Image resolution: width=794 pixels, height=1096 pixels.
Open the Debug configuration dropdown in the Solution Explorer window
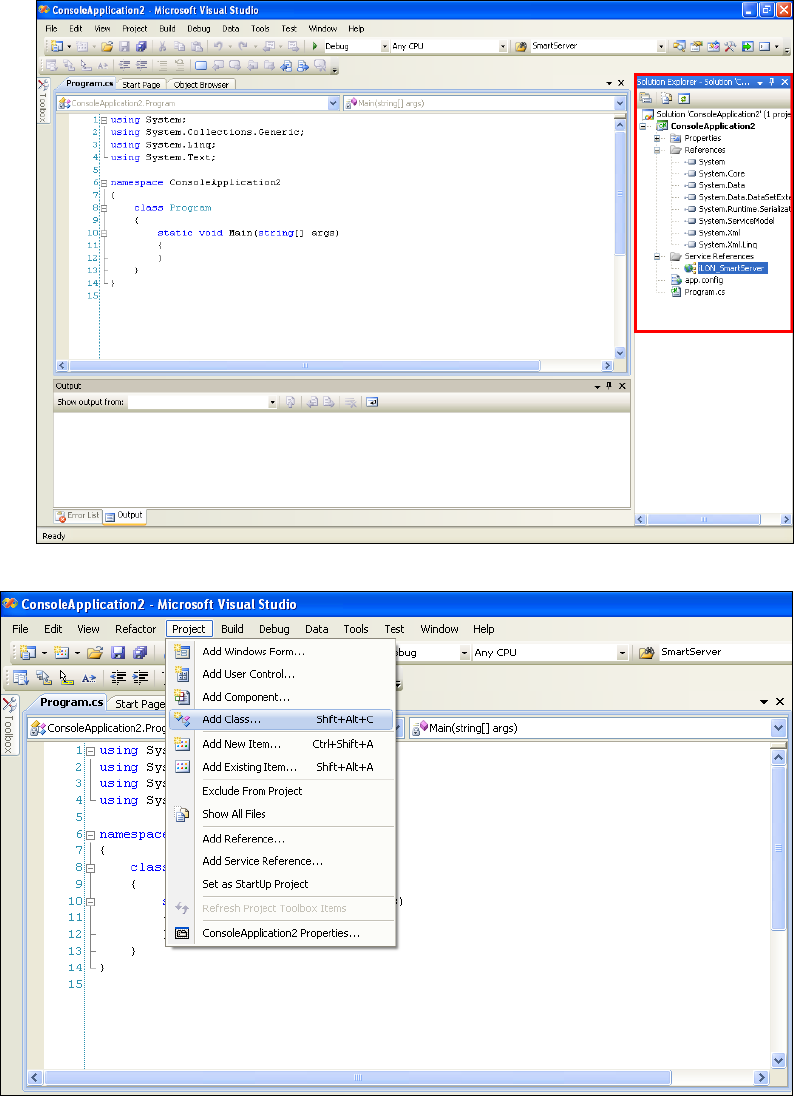click(384, 46)
